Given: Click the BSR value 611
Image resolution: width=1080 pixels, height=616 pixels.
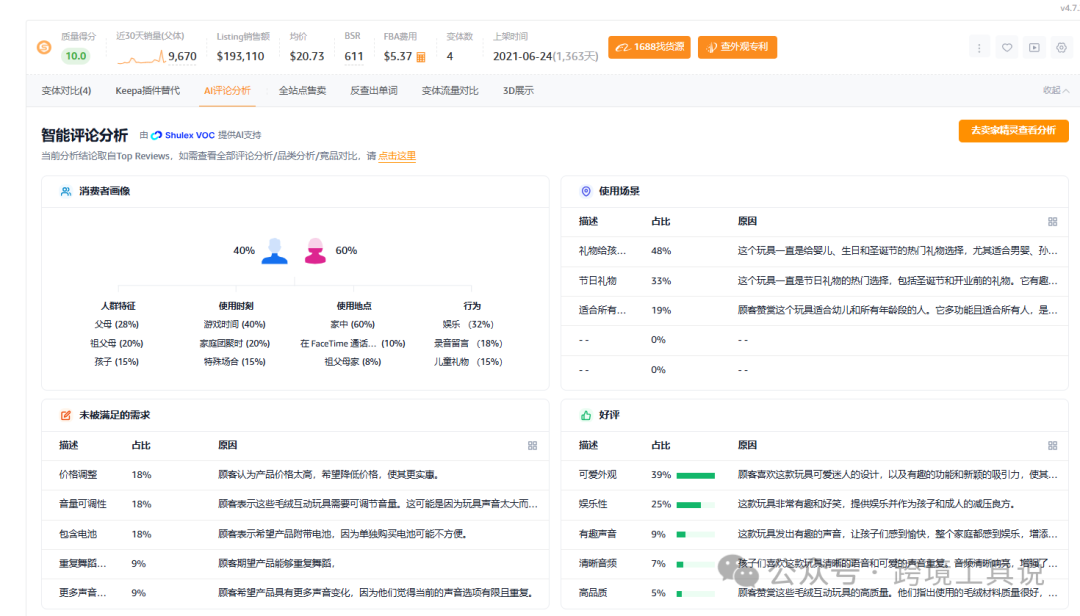Looking at the screenshot, I should click(354, 57).
